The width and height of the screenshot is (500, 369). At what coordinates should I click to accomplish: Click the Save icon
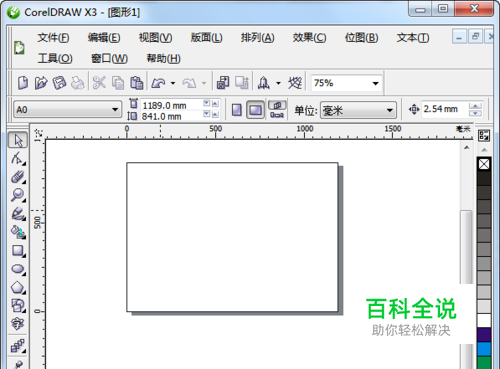(59, 83)
